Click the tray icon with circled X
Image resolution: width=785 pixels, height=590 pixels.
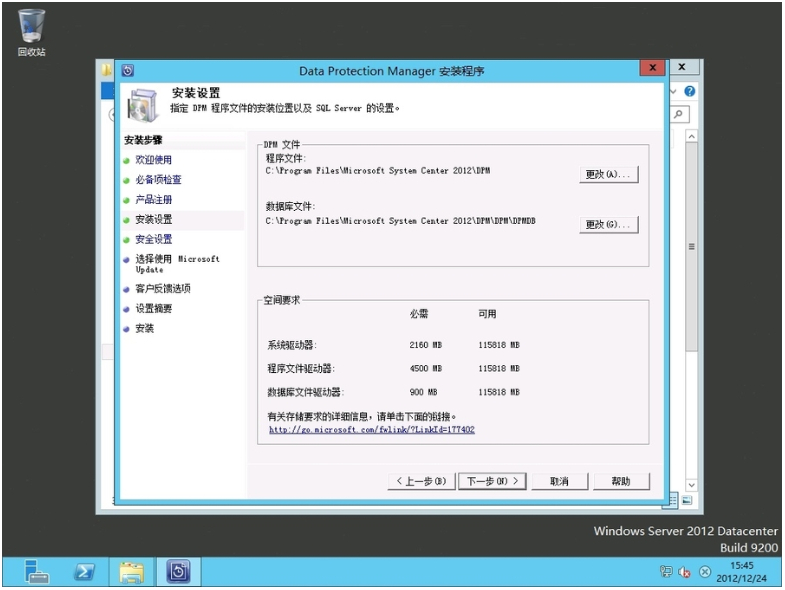pos(704,571)
